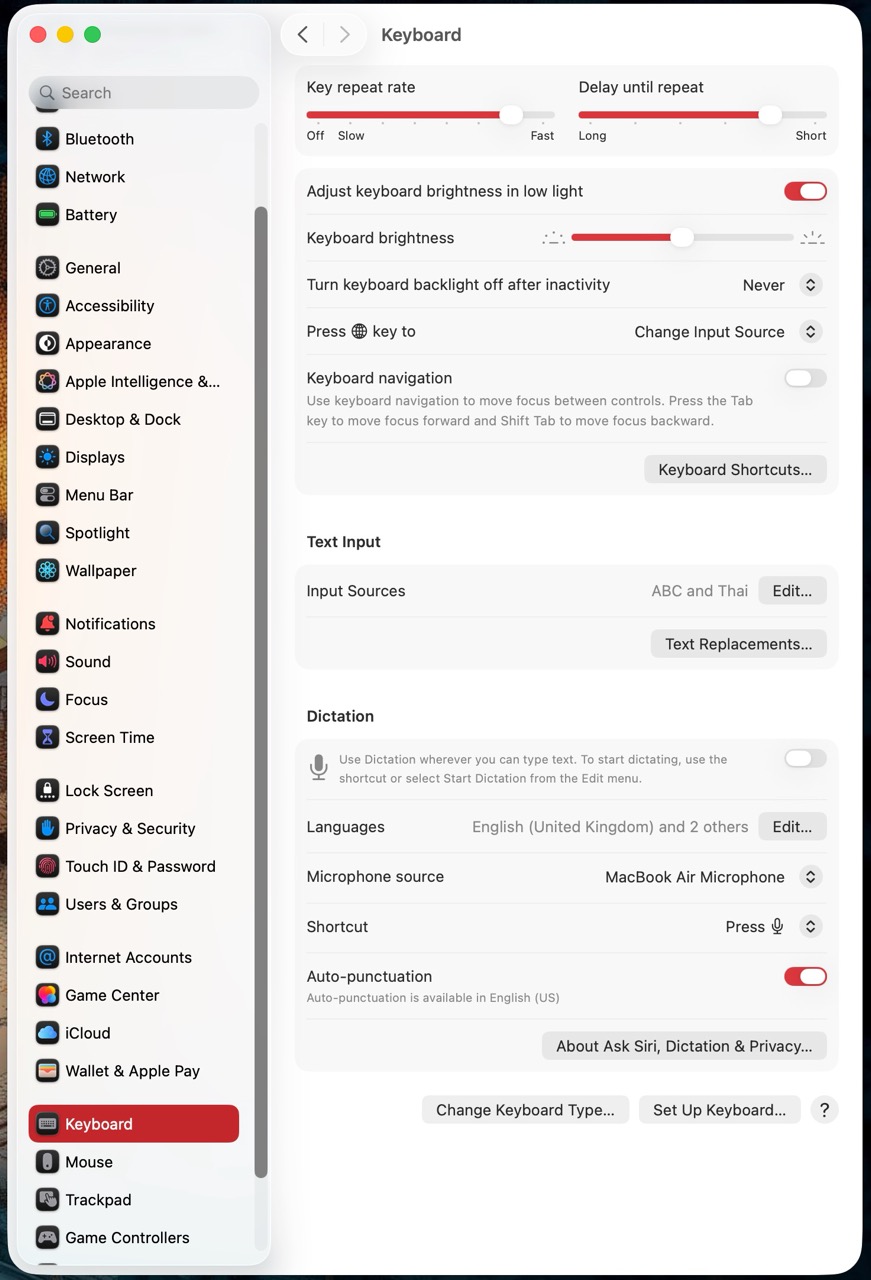Edit the Dictation Languages
This screenshot has height=1280, width=871.
click(792, 827)
